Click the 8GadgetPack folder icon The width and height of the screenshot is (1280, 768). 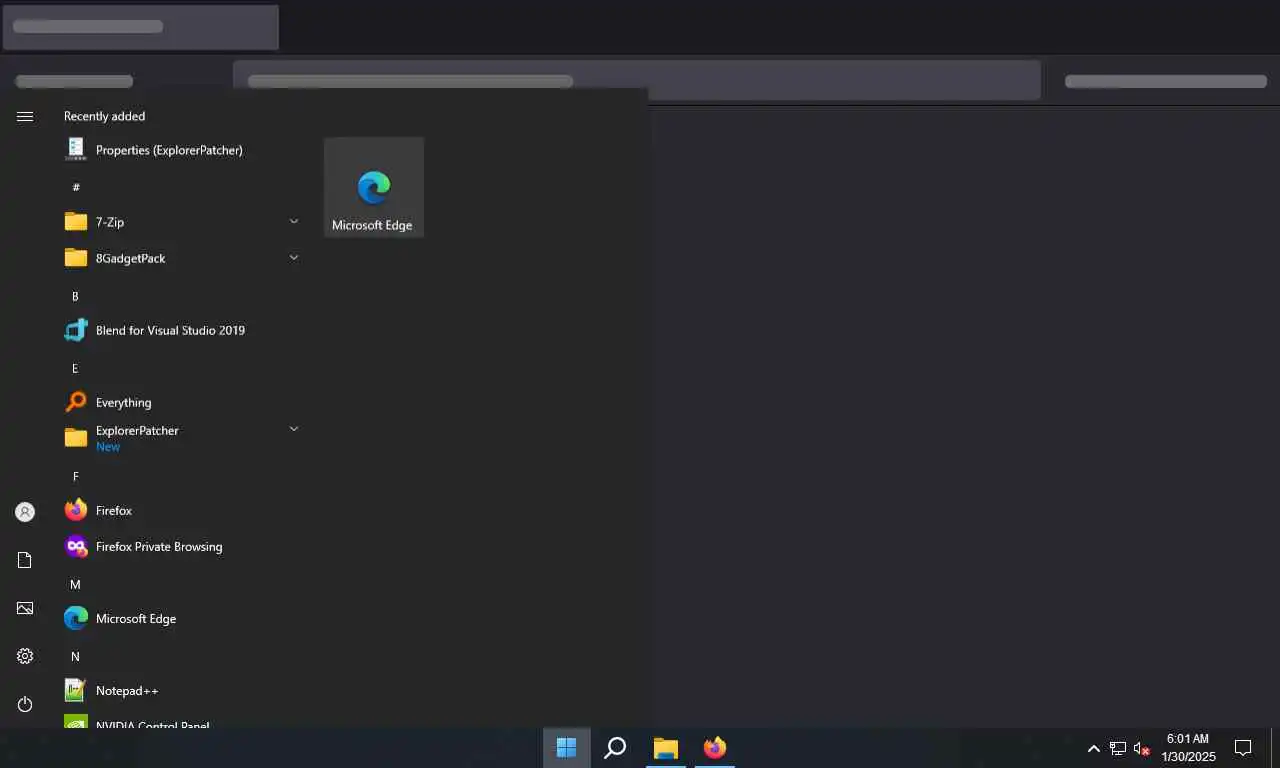point(76,258)
